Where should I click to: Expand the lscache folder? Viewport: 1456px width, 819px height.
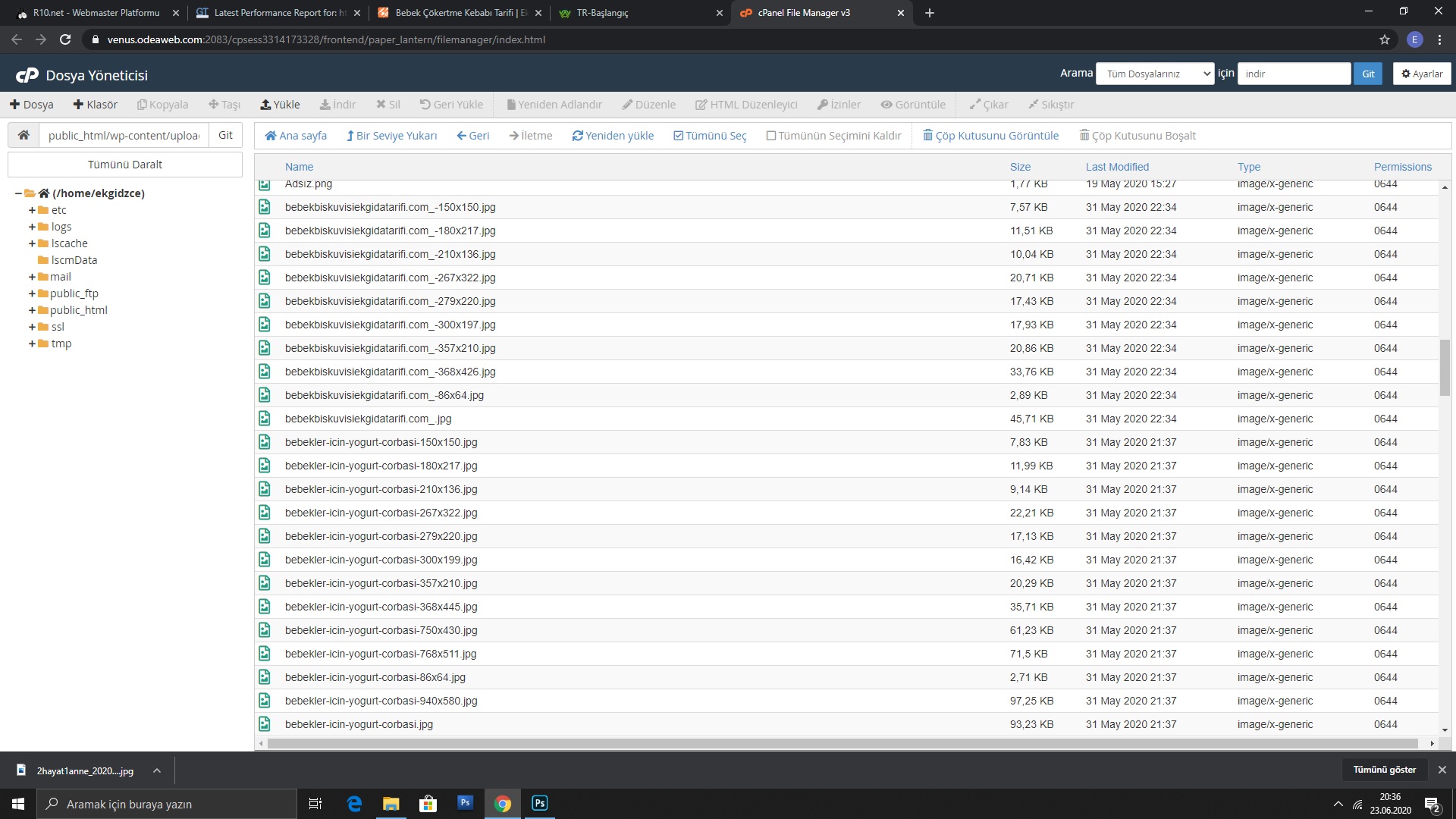click(32, 243)
